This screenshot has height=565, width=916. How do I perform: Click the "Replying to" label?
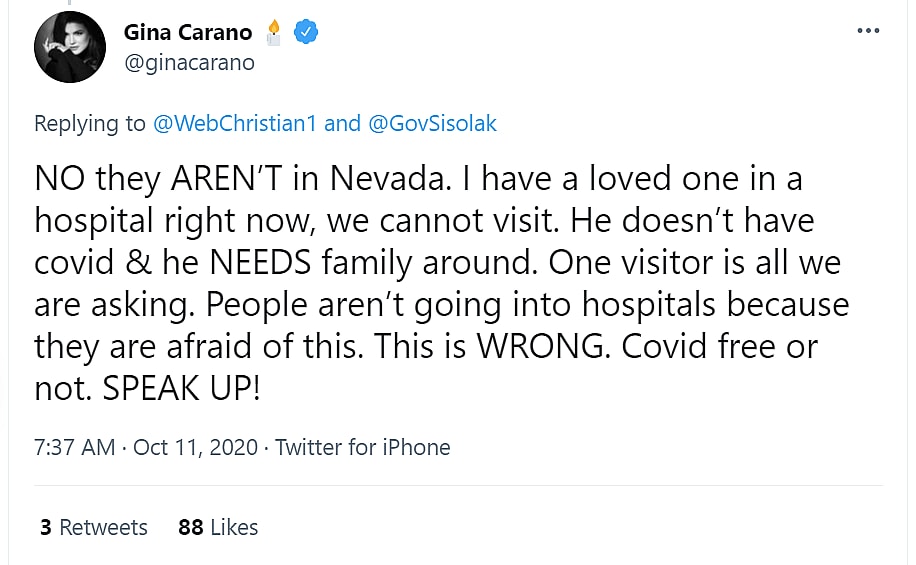[90, 123]
